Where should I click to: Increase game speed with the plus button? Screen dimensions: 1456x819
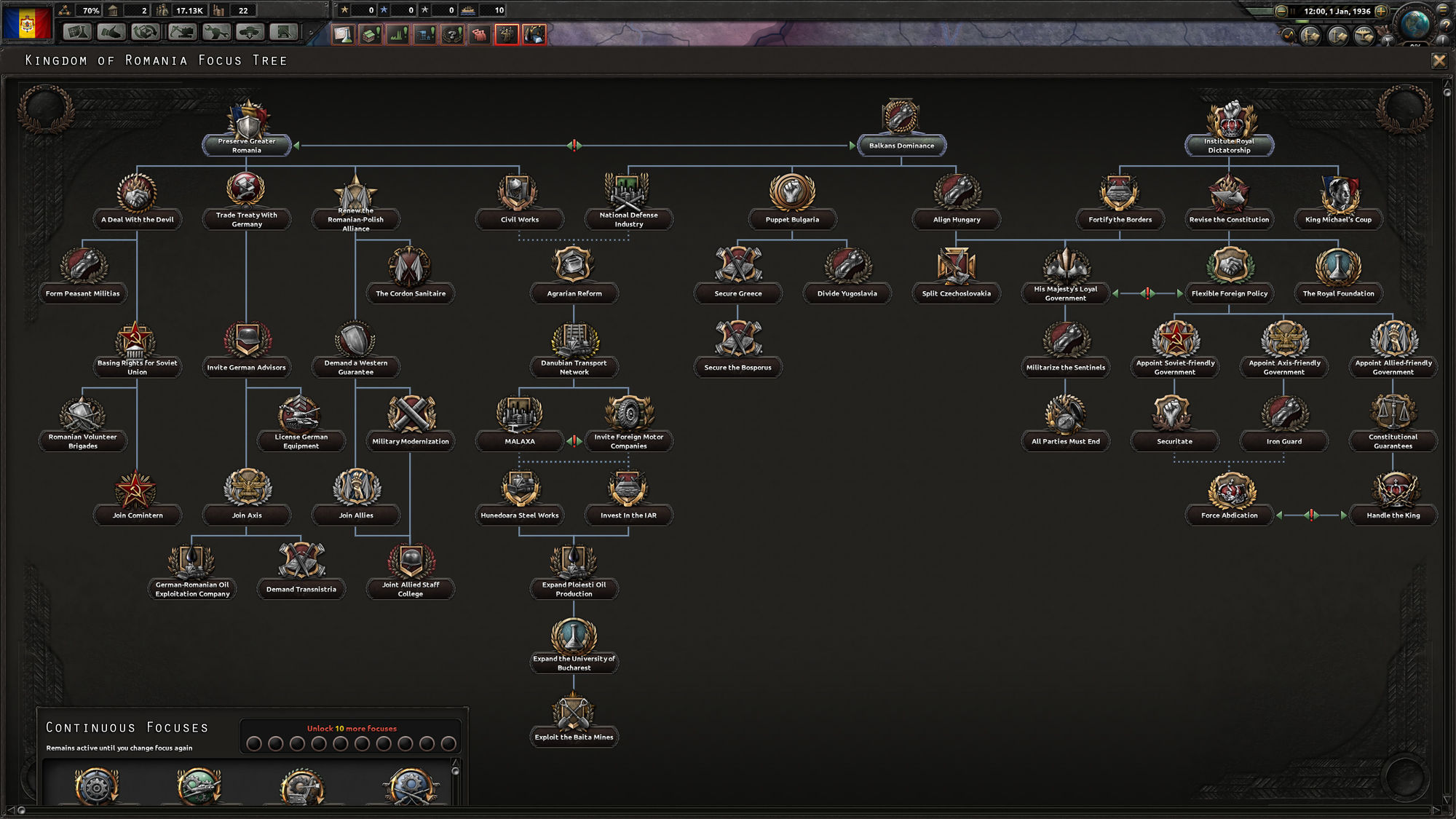tap(1381, 12)
